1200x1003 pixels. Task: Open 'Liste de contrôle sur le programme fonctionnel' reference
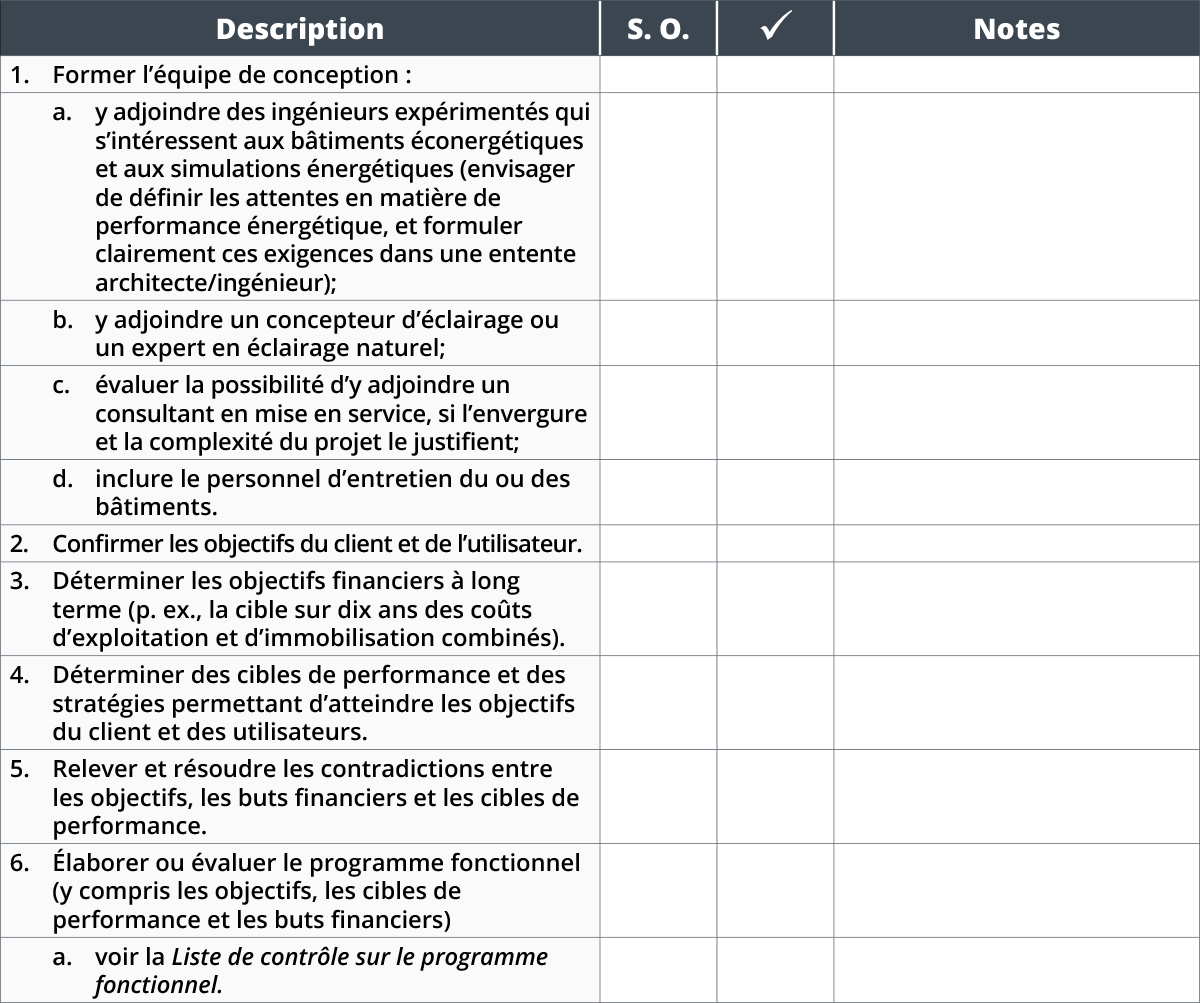coord(321,971)
